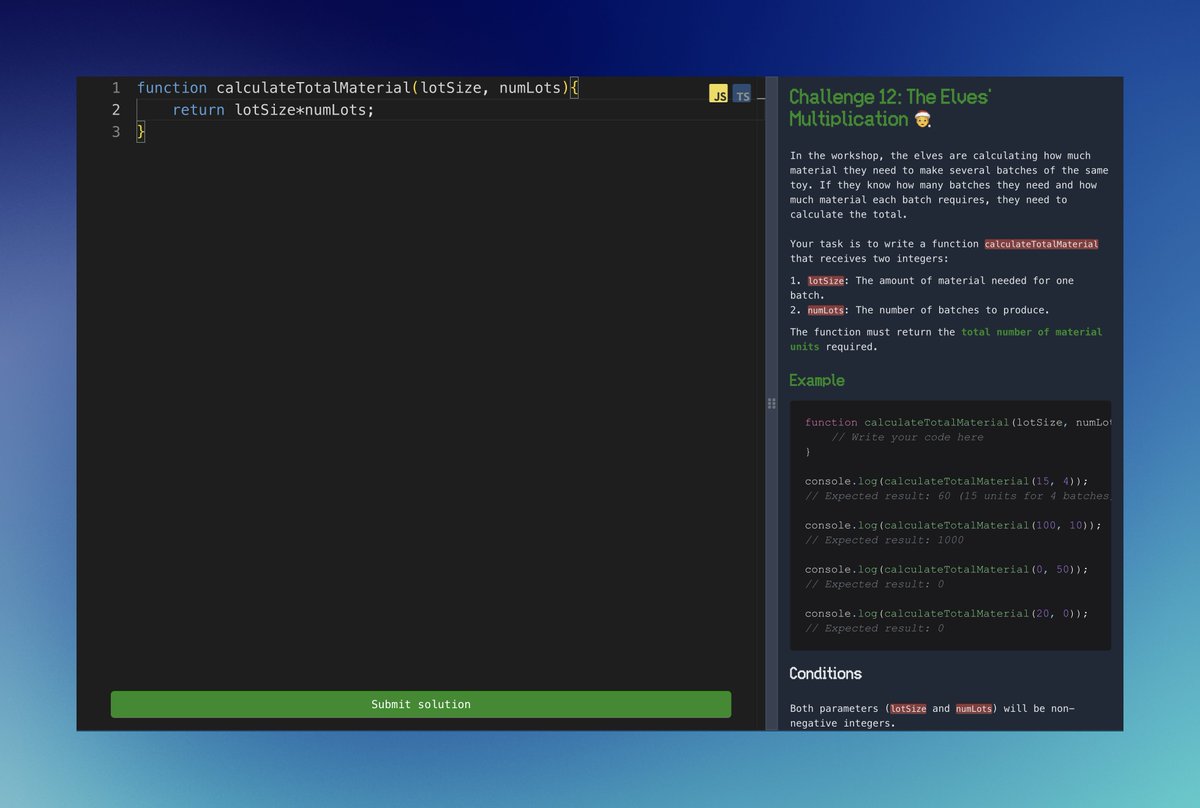Click line number 1 in editor gutter
The width and height of the screenshot is (1200, 808).
[x=116, y=88]
